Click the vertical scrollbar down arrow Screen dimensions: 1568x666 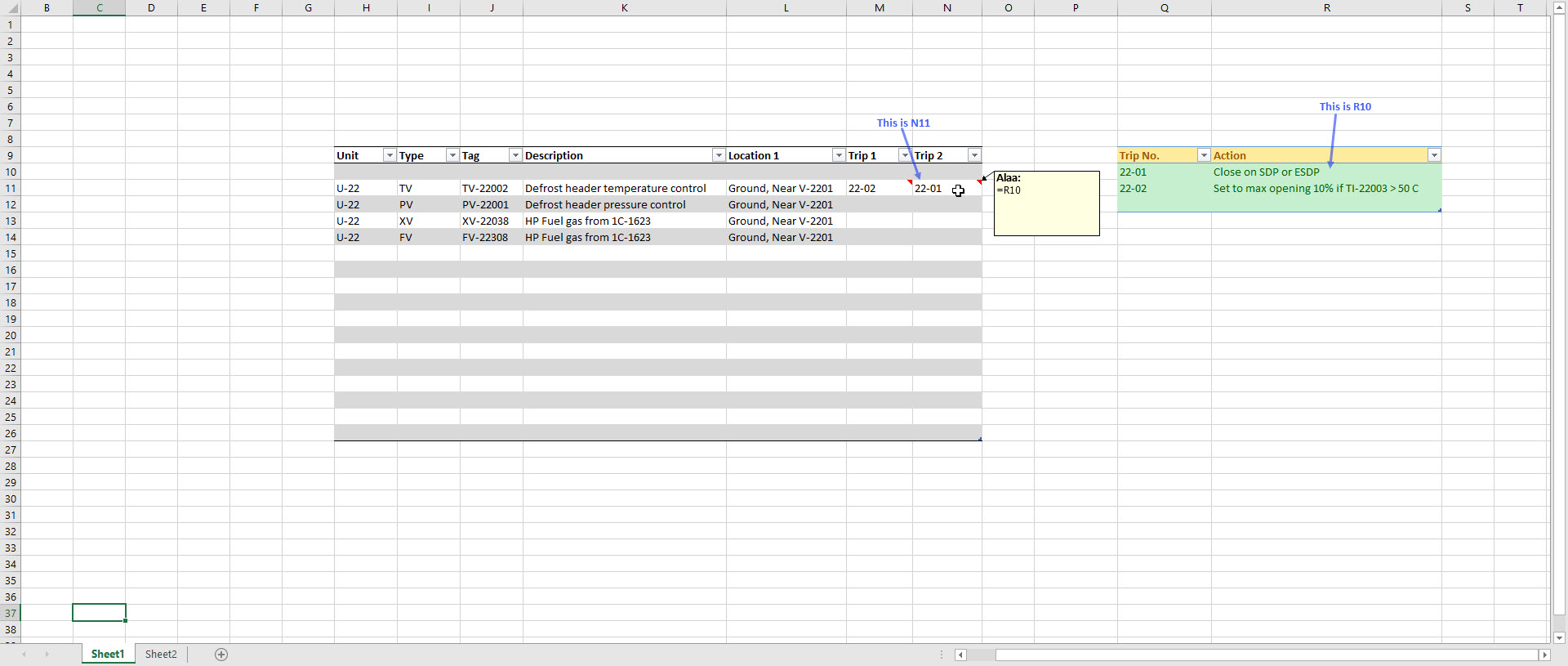coord(1560,638)
